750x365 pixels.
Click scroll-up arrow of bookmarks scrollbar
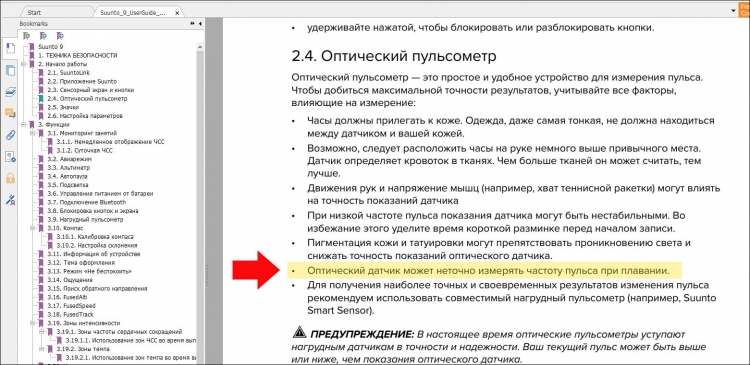pyautogui.click(x=201, y=46)
